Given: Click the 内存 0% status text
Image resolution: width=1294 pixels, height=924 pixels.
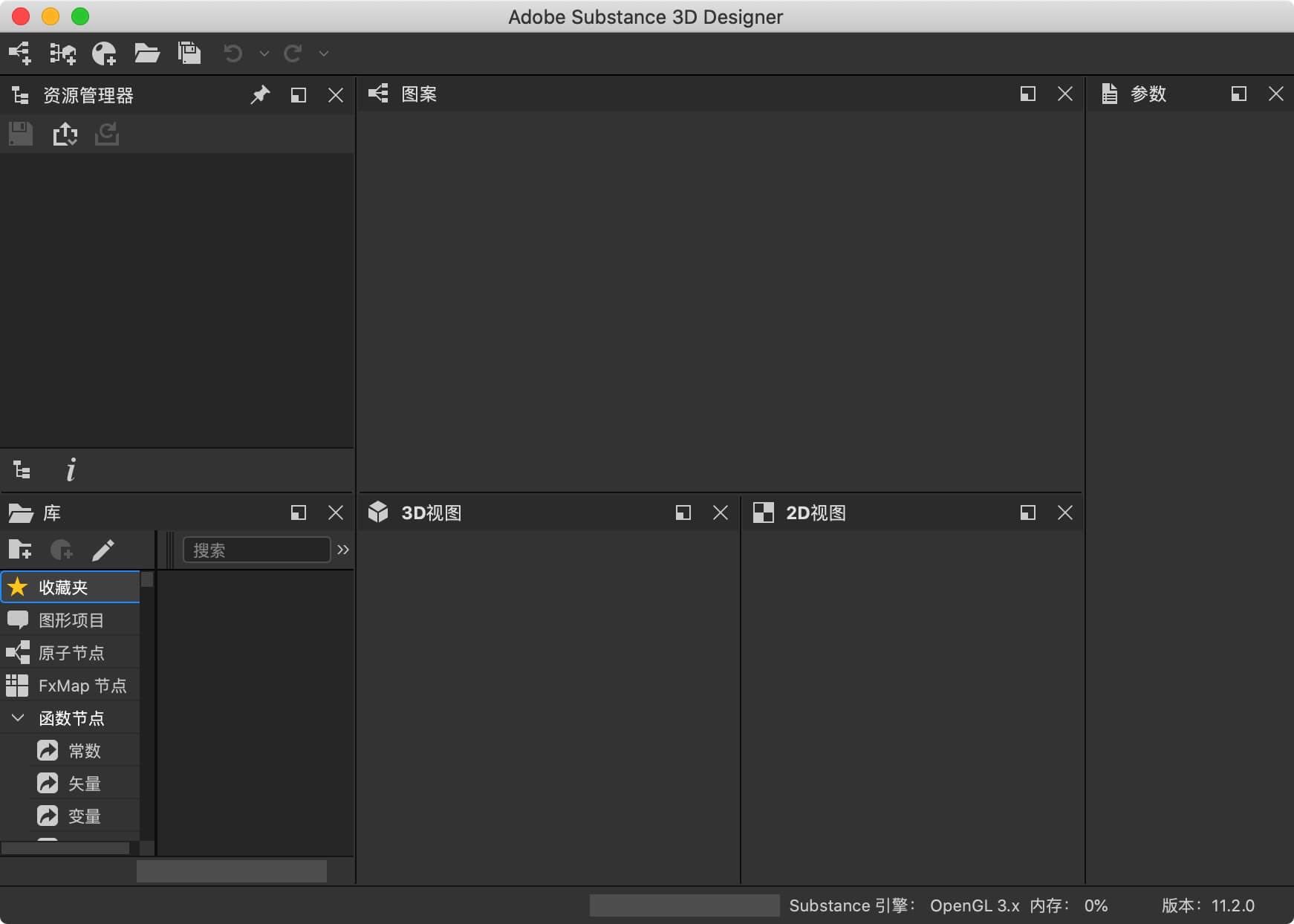Looking at the screenshot, I should pyautogui.click(x=1068, y=905).
